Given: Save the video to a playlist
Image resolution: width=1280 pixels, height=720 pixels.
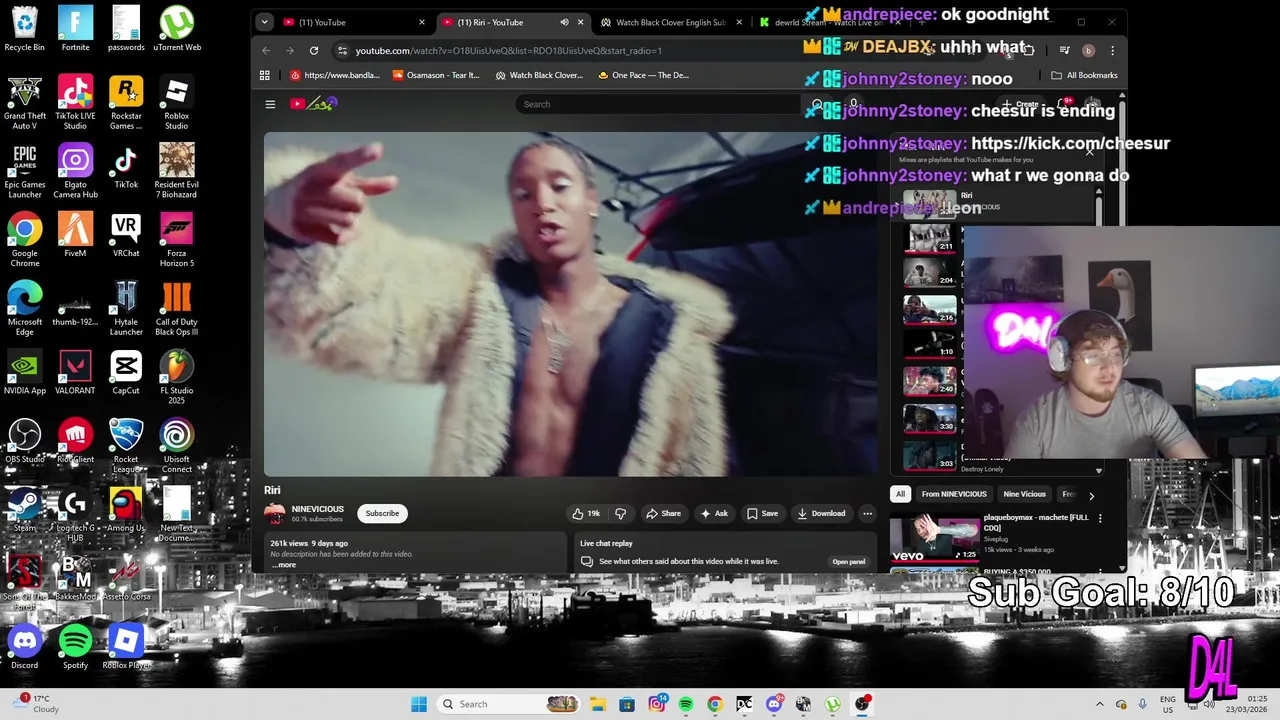Looking at the screenshot, I should 762,513.
